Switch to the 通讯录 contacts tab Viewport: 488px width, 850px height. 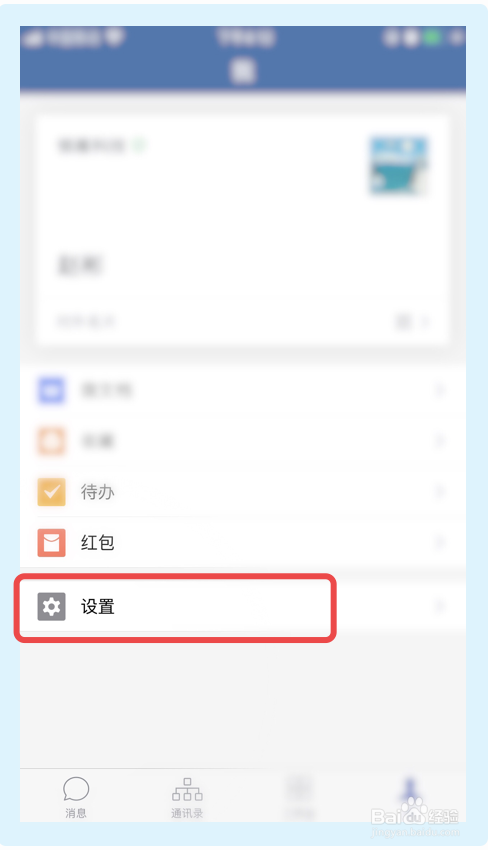click(x=187, y=797)
